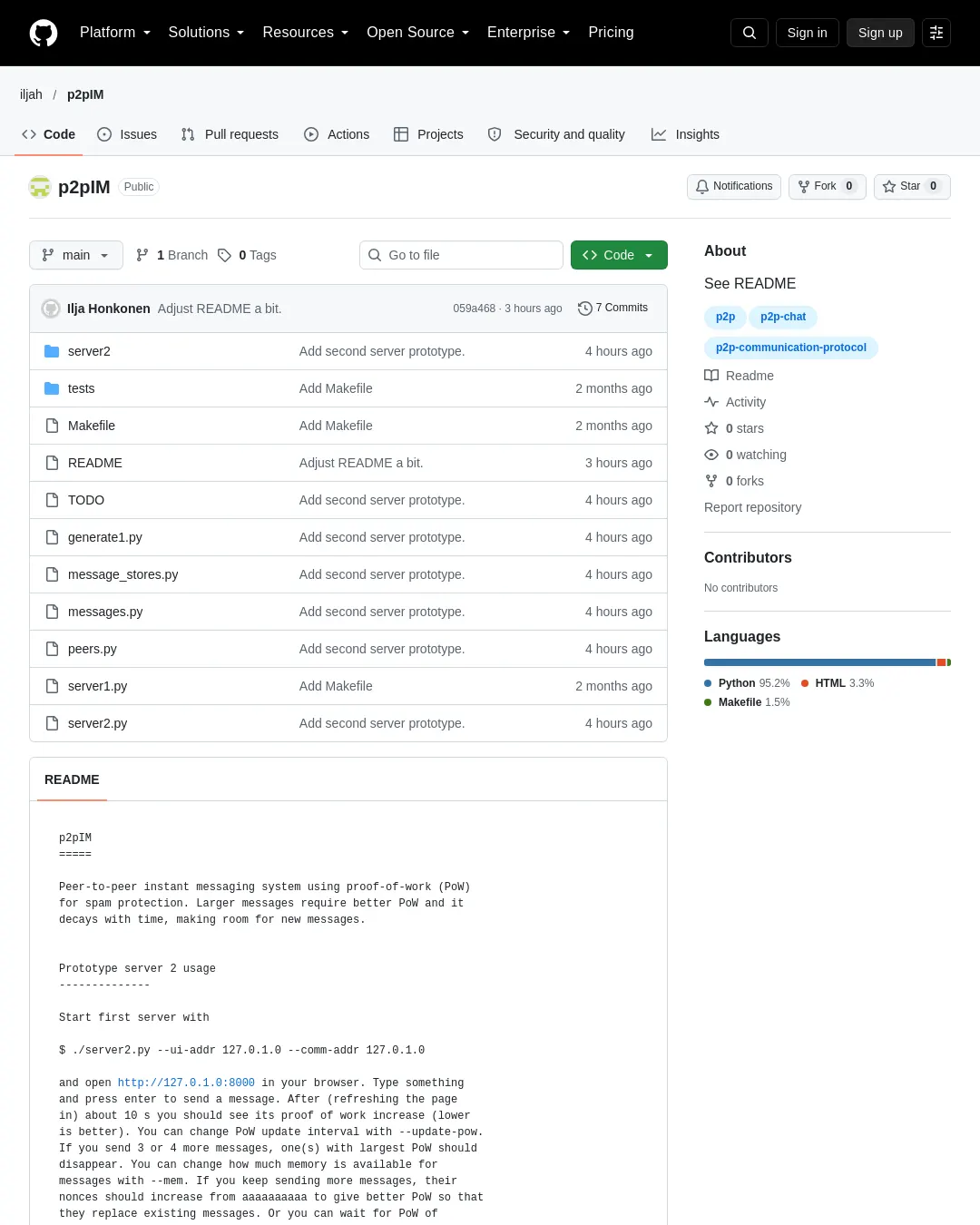The width and height of the screenshot is (980, 1225).
Task: Open the http://127.0.1.0:8000 link in README
Action: point(186,1083)
